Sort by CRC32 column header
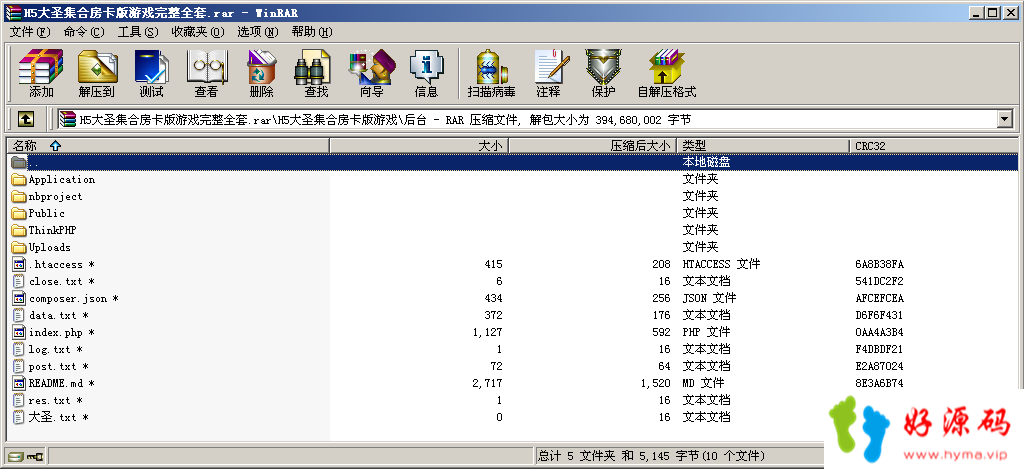 pos(934,146)
